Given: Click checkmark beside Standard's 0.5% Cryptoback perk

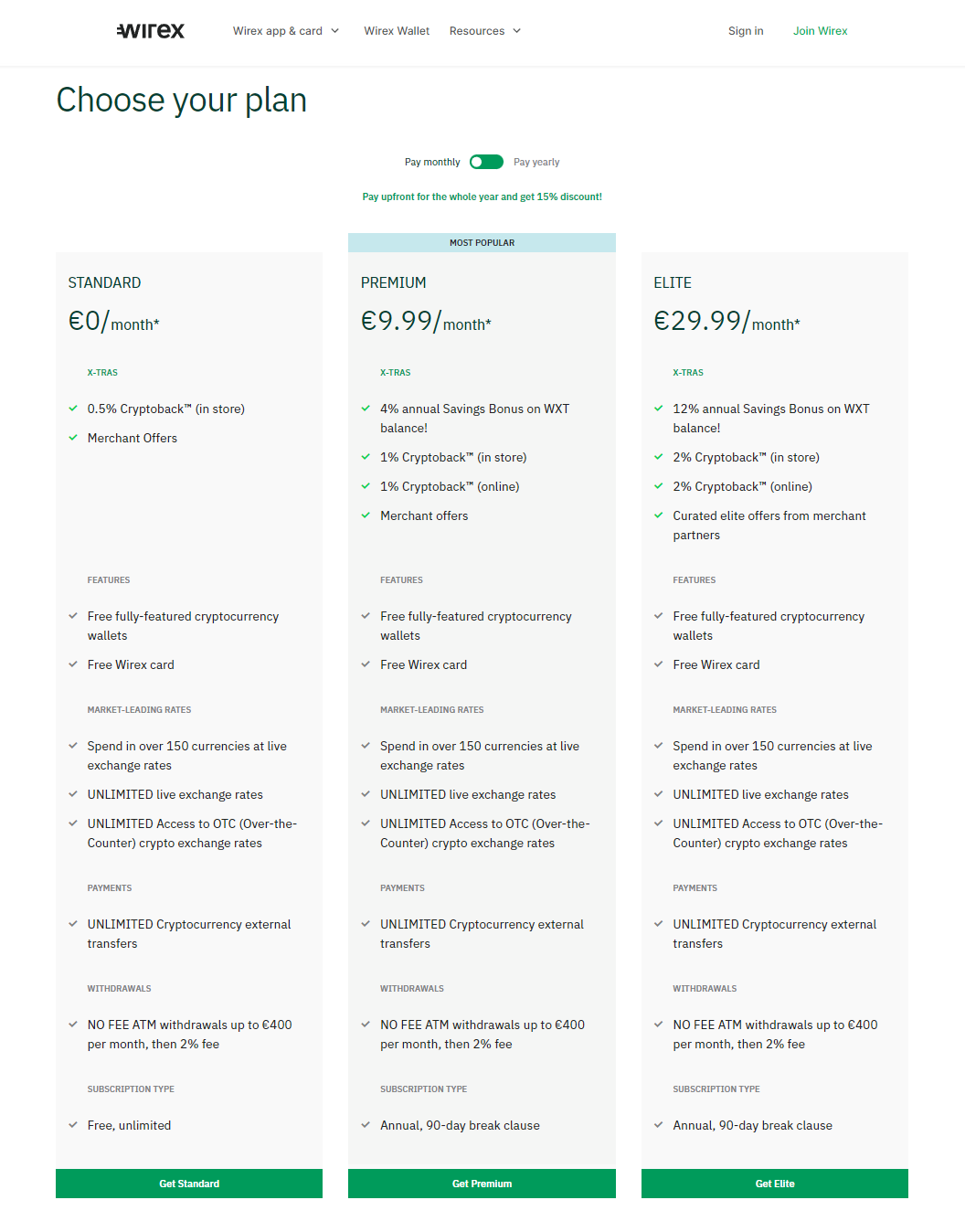Looking at the screenshot, I should click(x=73, y=409).
